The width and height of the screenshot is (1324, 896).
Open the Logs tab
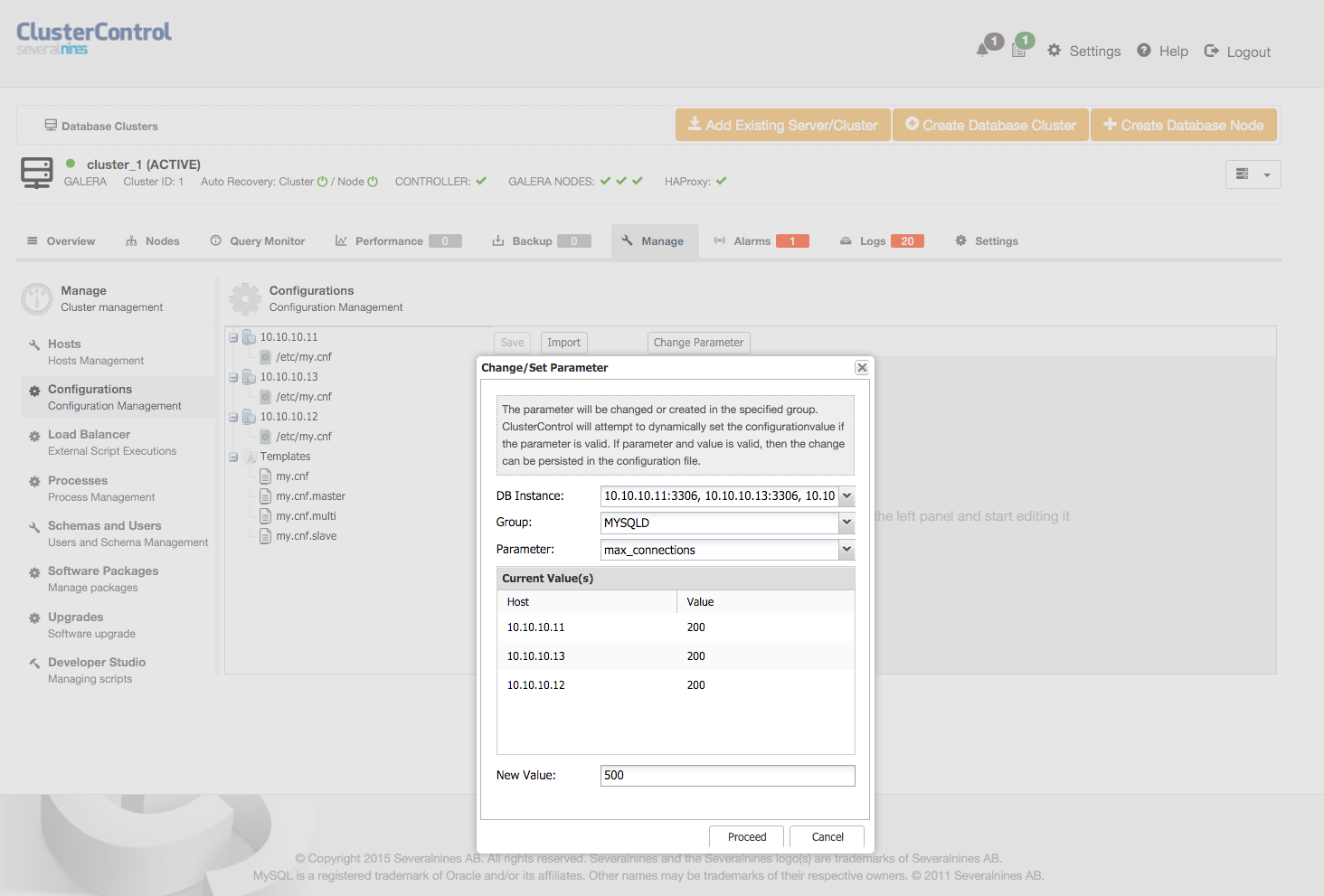point(882,241)
